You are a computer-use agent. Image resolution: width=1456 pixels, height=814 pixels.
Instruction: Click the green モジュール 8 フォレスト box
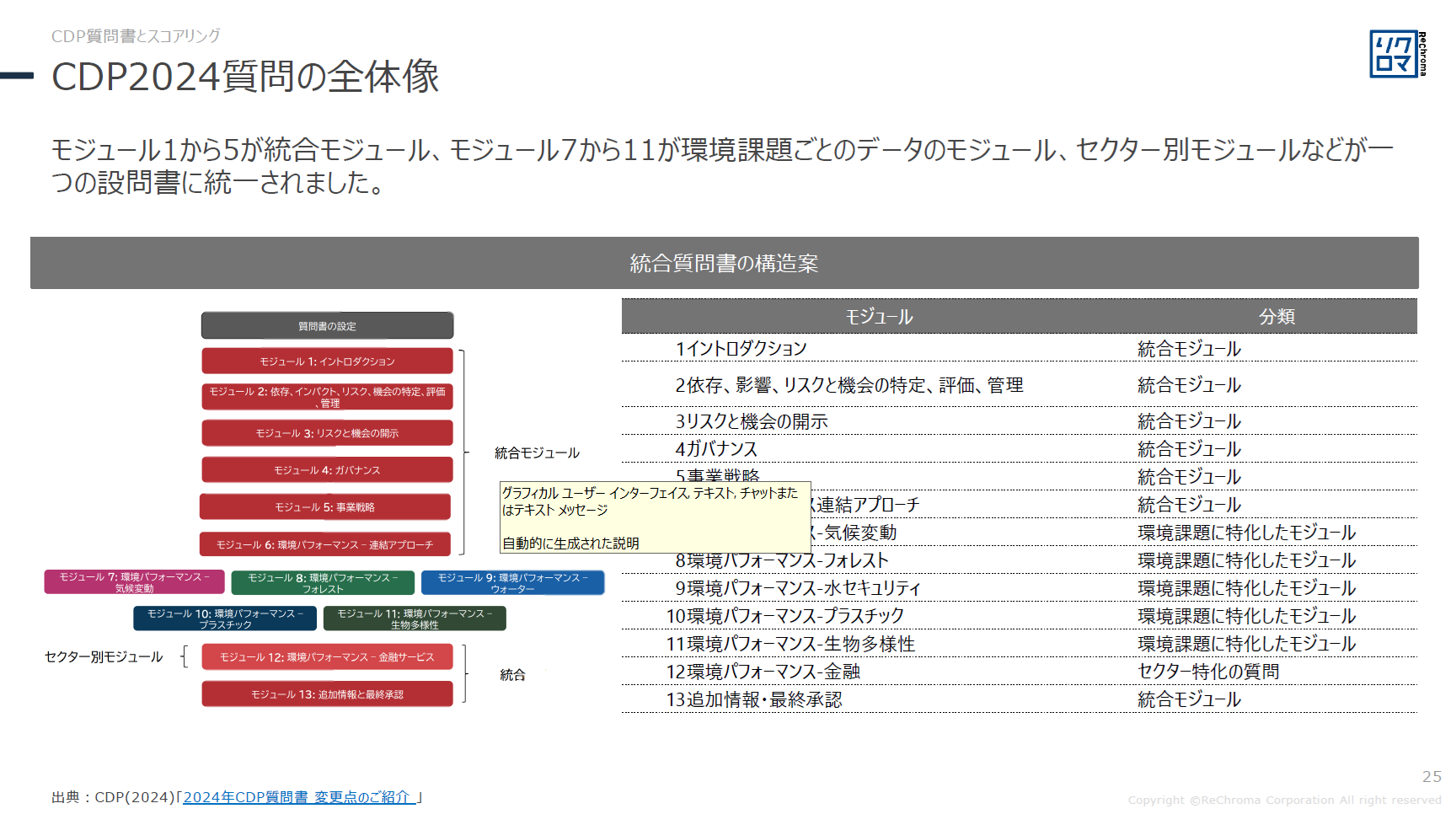pos(323,583)
